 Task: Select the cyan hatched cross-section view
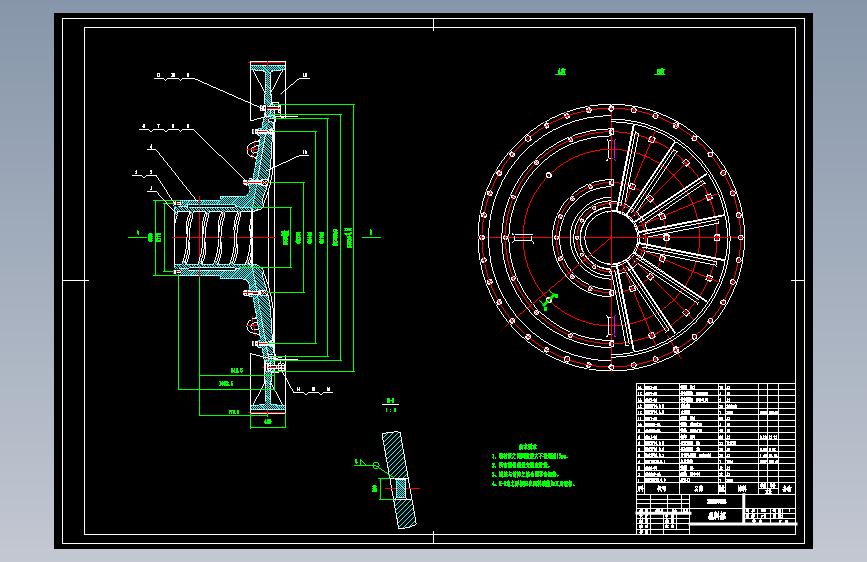[230, 237]
